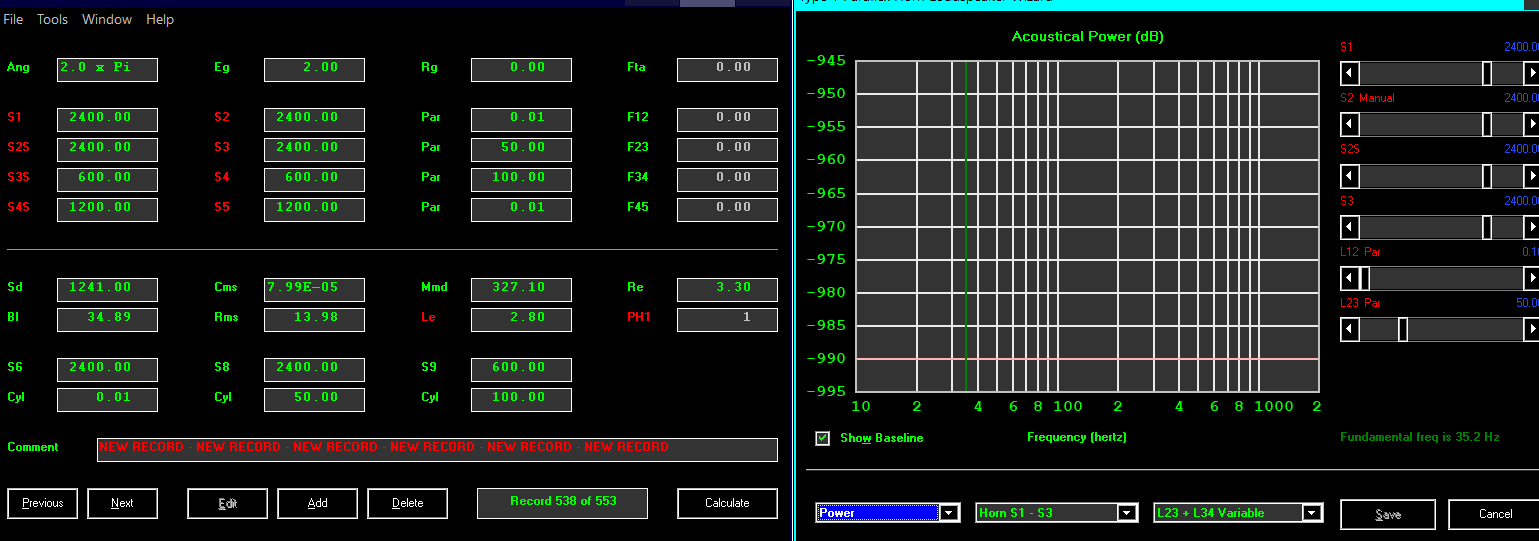This screenshot has height=541, width=1539.
Task: Open the Window menu
Action: 107,19
